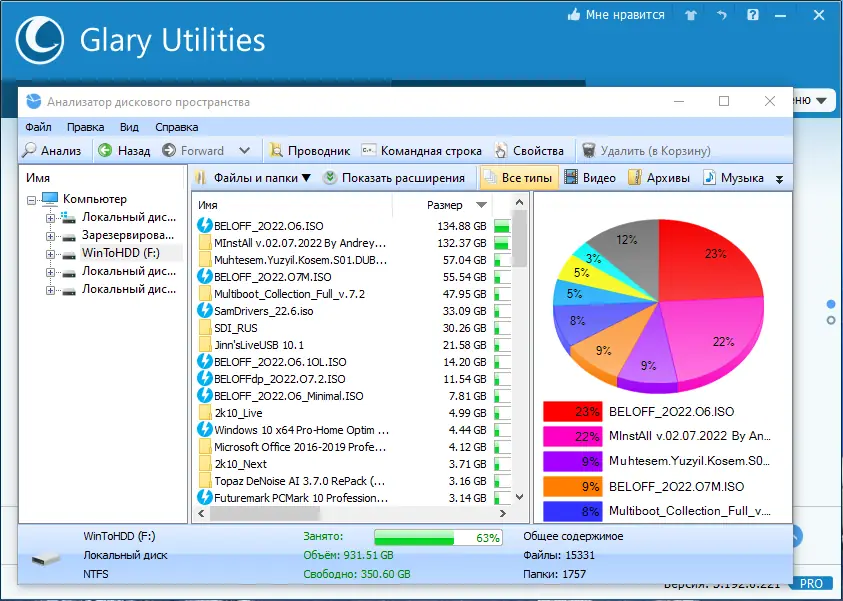Click the Forward arrow icon
Screen dimensions: 843x601
coord(169,151)
